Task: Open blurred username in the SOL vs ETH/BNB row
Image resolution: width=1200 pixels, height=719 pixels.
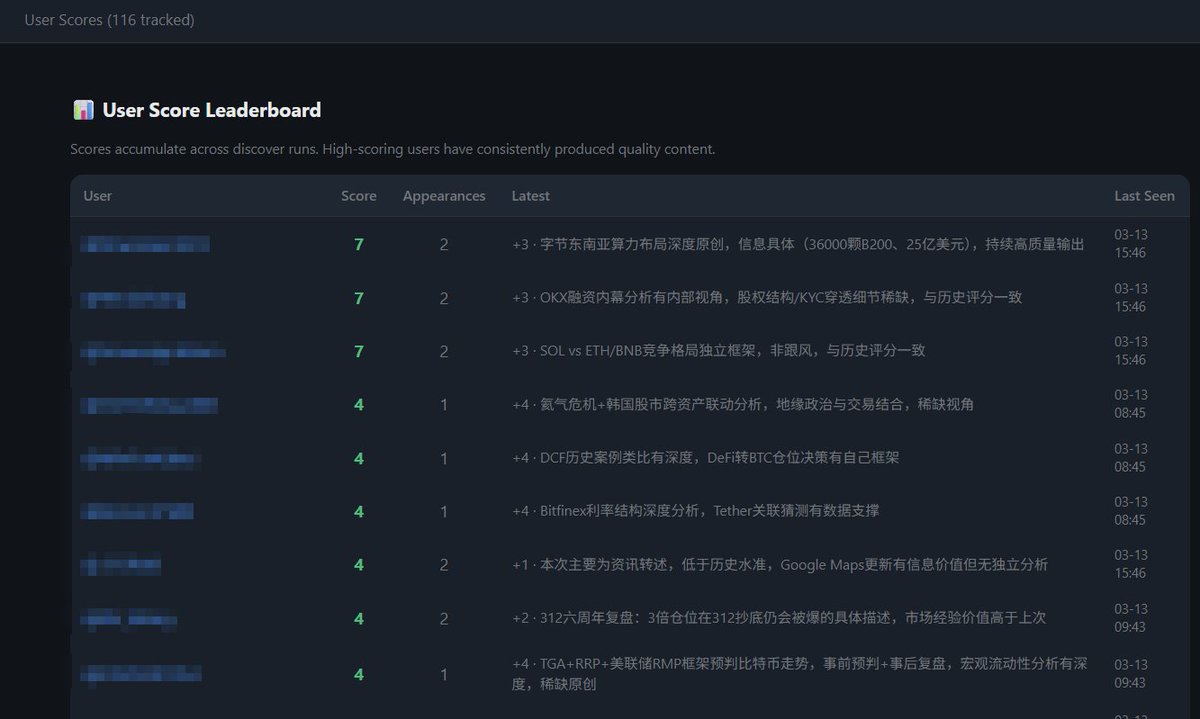Action: 153,351
